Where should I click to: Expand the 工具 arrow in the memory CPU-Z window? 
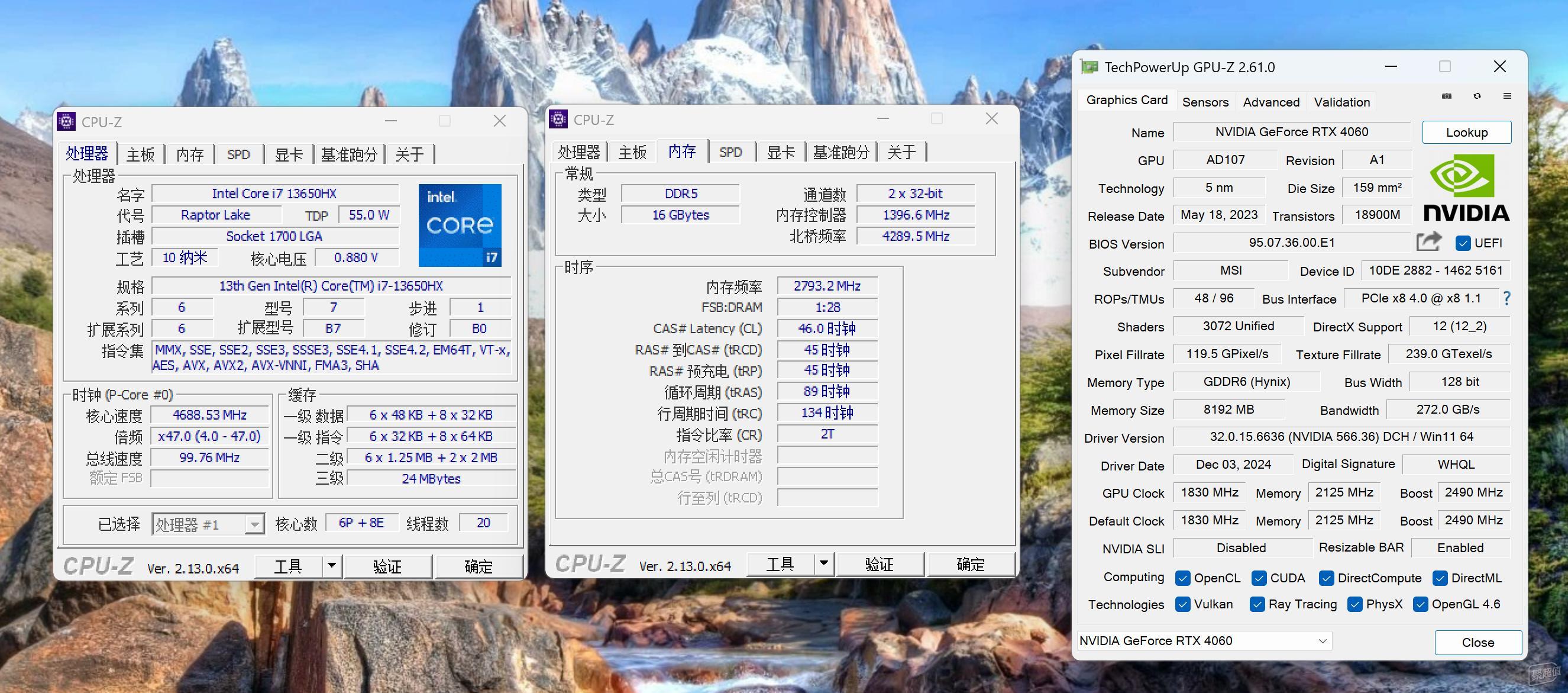click(x=823, y=563)
